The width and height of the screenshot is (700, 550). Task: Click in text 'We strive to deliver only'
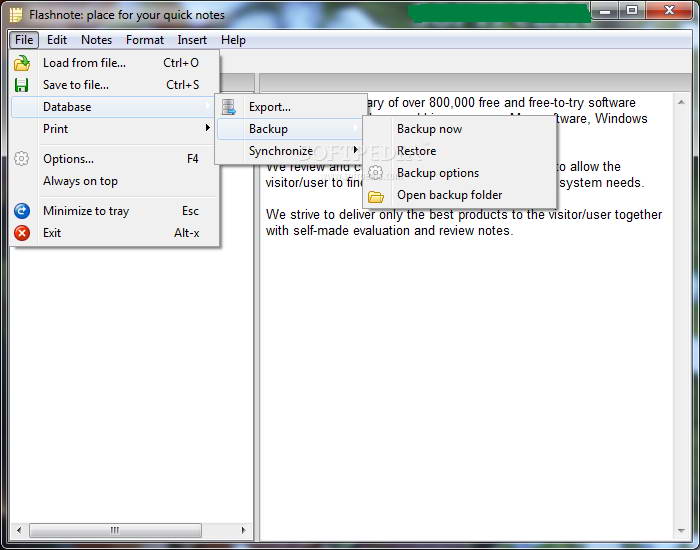pos(334,214)
